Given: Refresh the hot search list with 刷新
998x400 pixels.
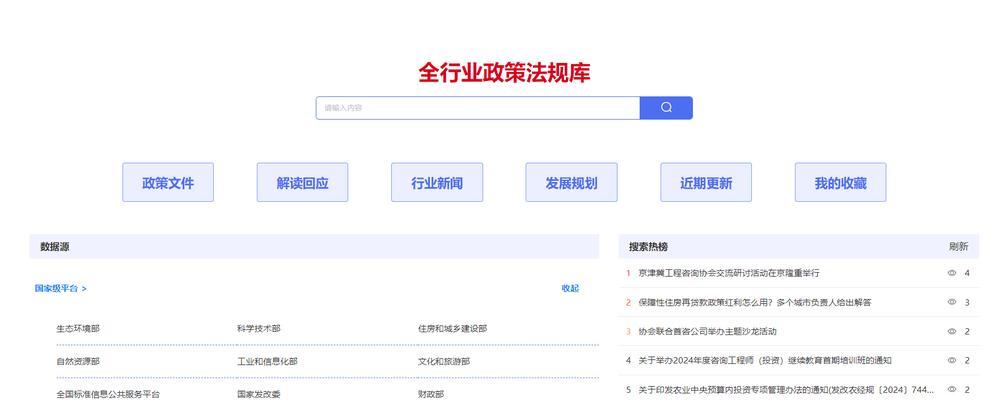Looking at the screenshot, I should coord(959,246).
